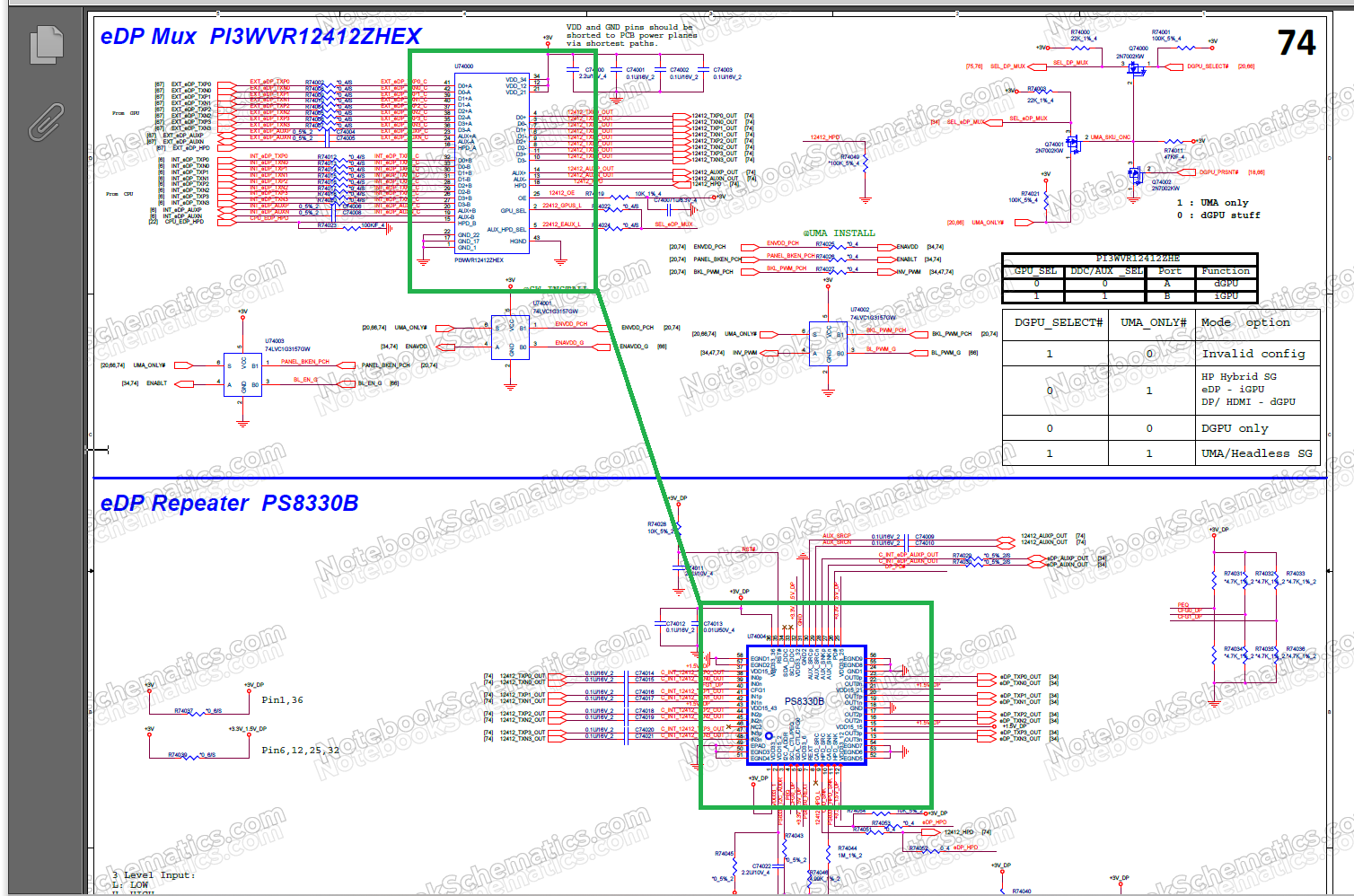Click the Pin1,36 note text
The width and height of the screenshot is (1354, 896).
pyautogui.click(x=282, y=700)
